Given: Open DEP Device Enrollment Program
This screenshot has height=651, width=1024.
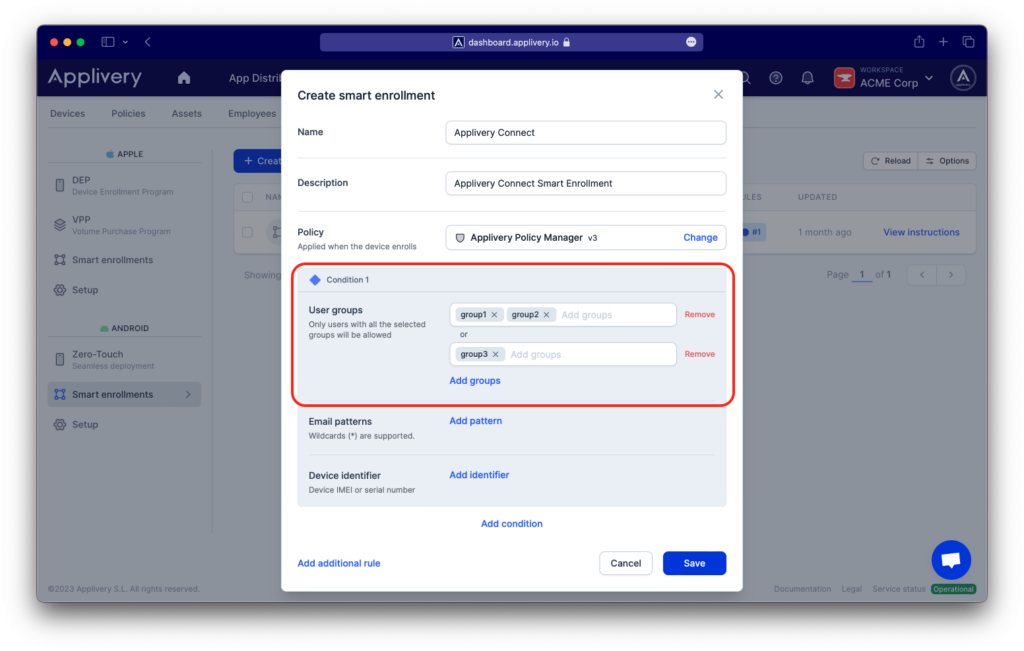Looking at the screenshot, I should (x=123, y=185).
